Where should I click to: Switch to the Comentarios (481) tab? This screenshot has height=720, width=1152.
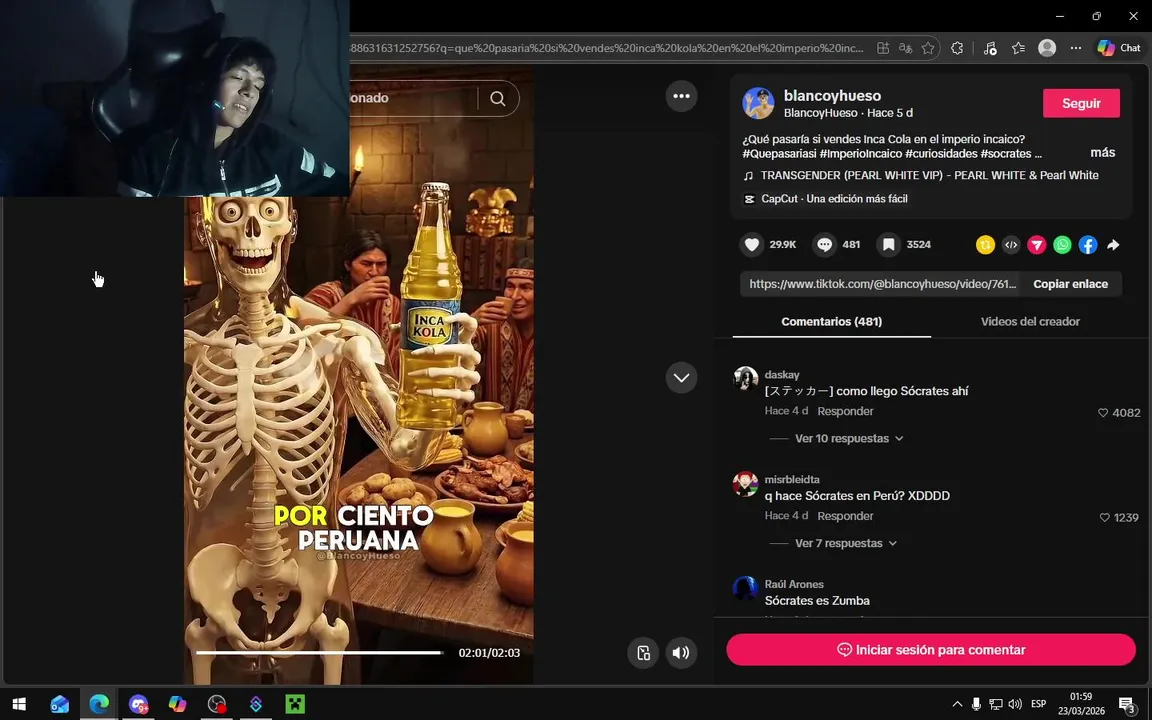832,322
